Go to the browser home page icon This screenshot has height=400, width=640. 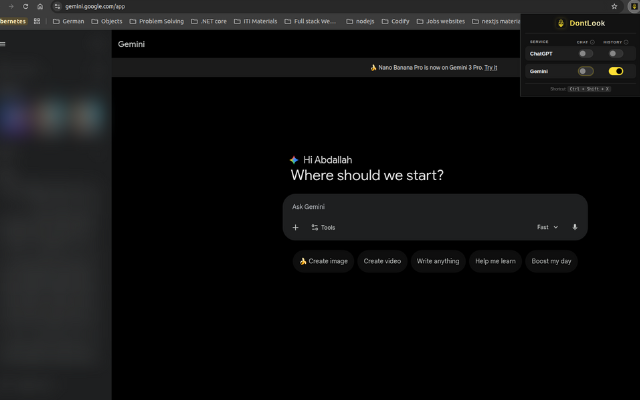(40, 6)
